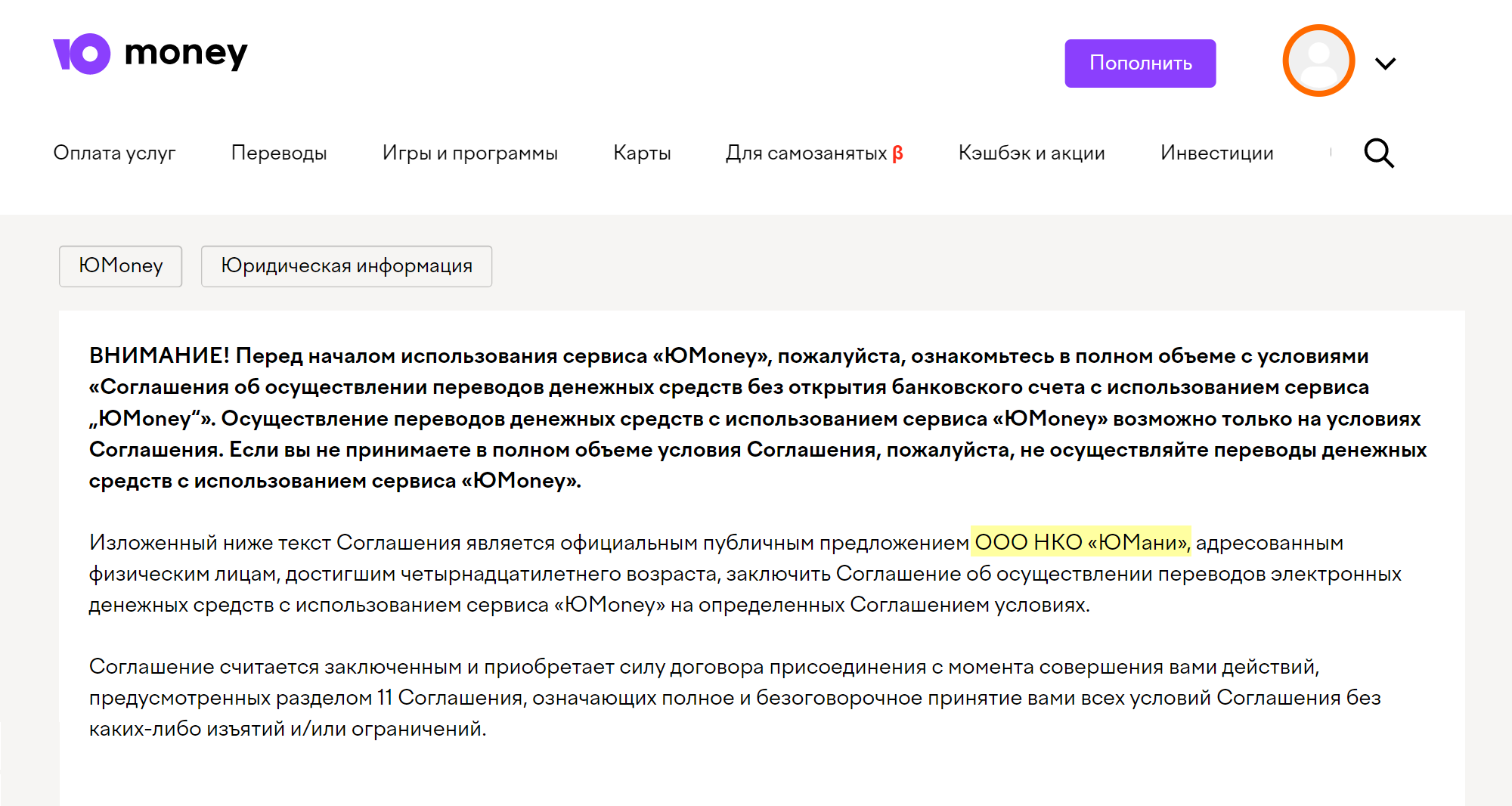
Task: Expand the account dropdown chevron
Action: point(1385,64)
